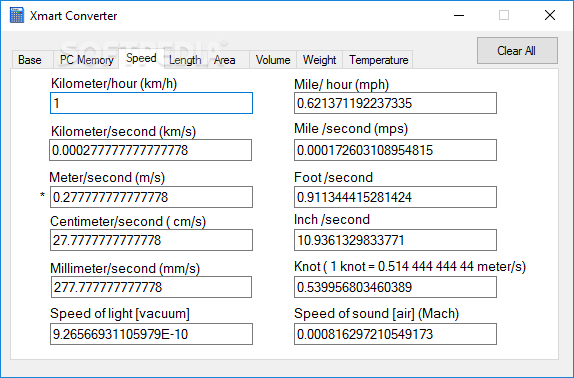This screenshot has height=378, width=574.
Task: Select the Meter/second (m/s) field
Action: click(151, 197)
